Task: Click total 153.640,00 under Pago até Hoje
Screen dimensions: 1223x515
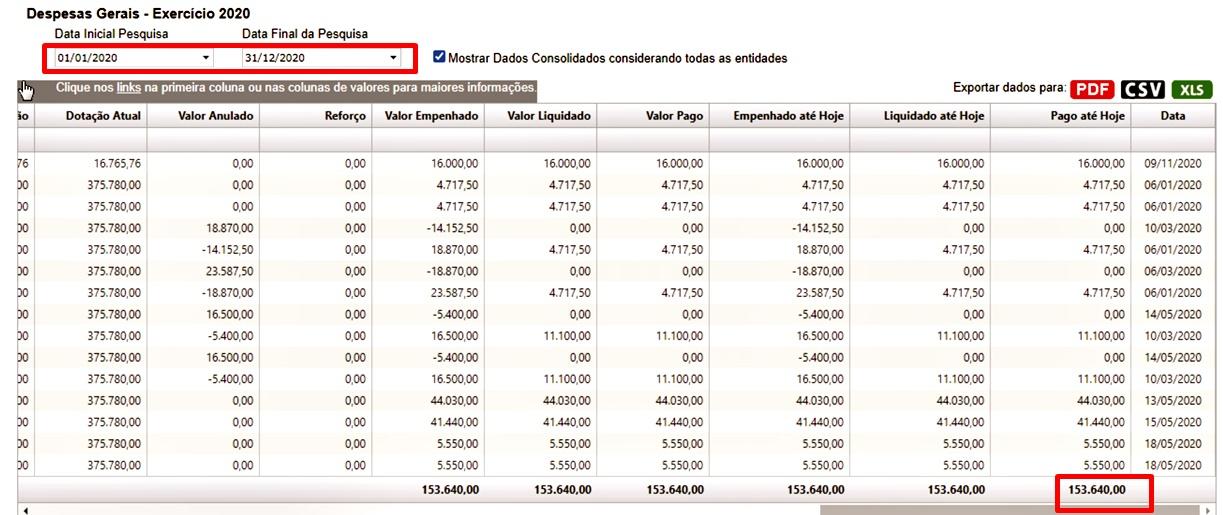Action: coord(1096,490)
